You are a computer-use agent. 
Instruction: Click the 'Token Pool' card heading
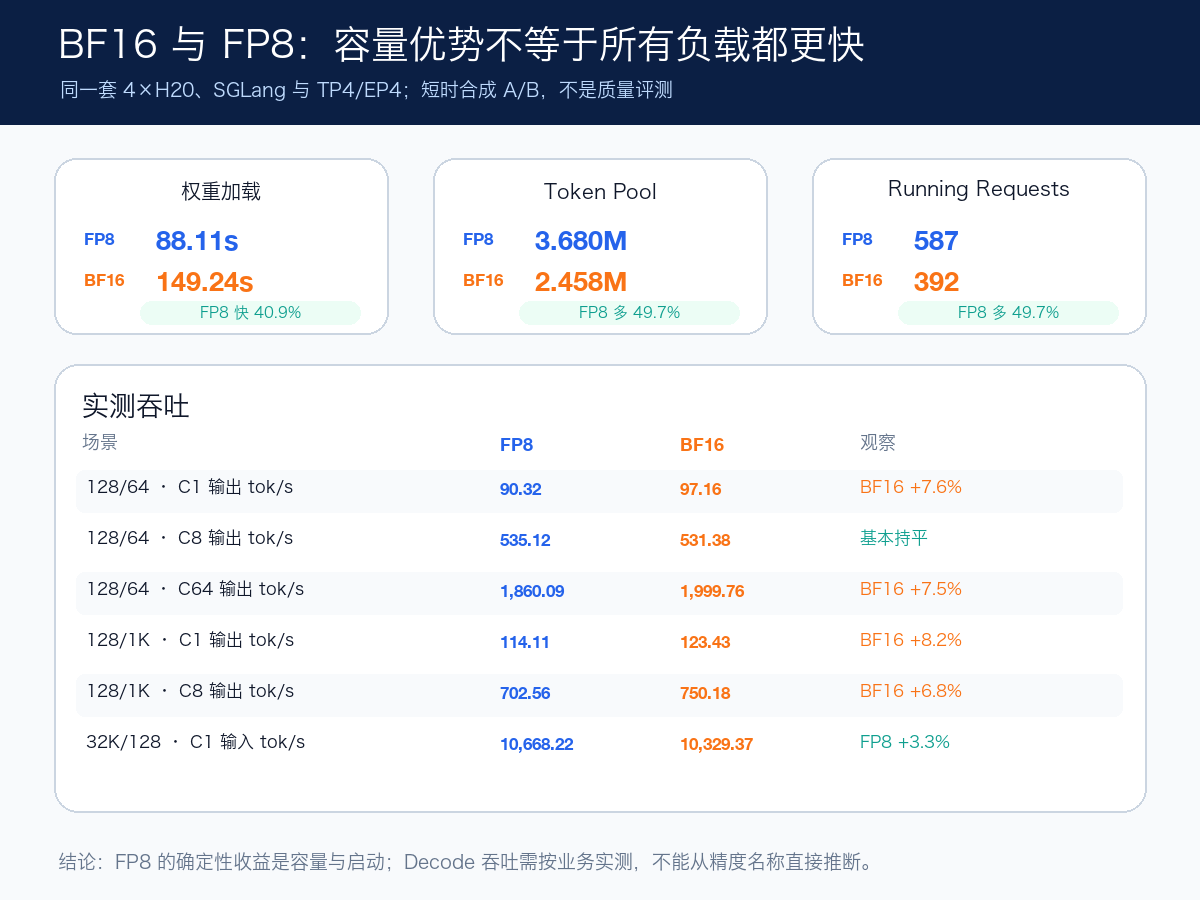click(600, 191)
